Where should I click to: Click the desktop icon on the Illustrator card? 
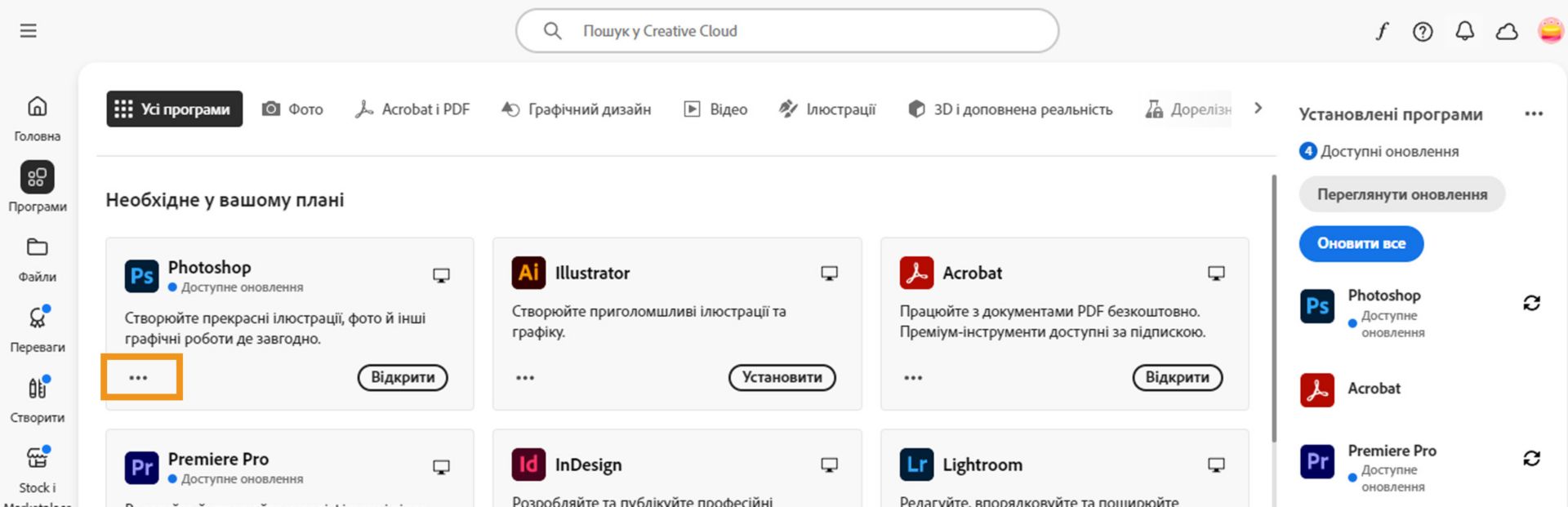click(x=829, y=273)
